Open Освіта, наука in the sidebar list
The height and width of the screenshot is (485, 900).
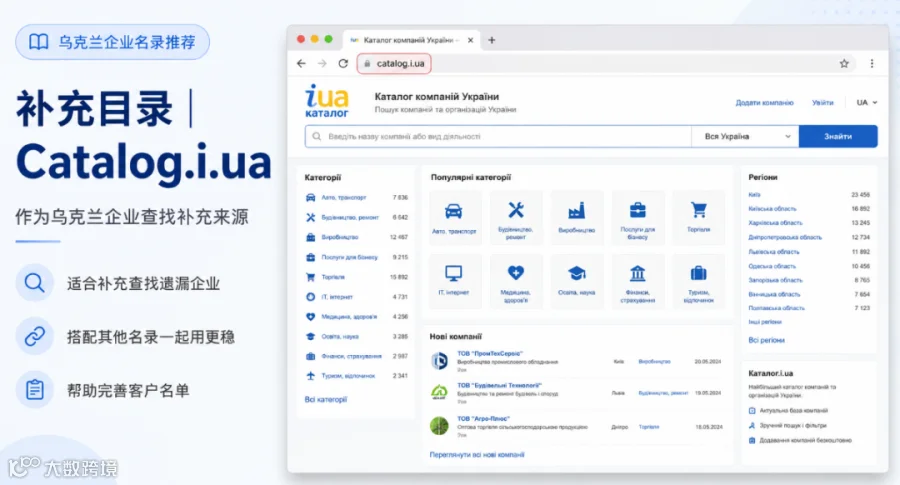coord(340,337)
